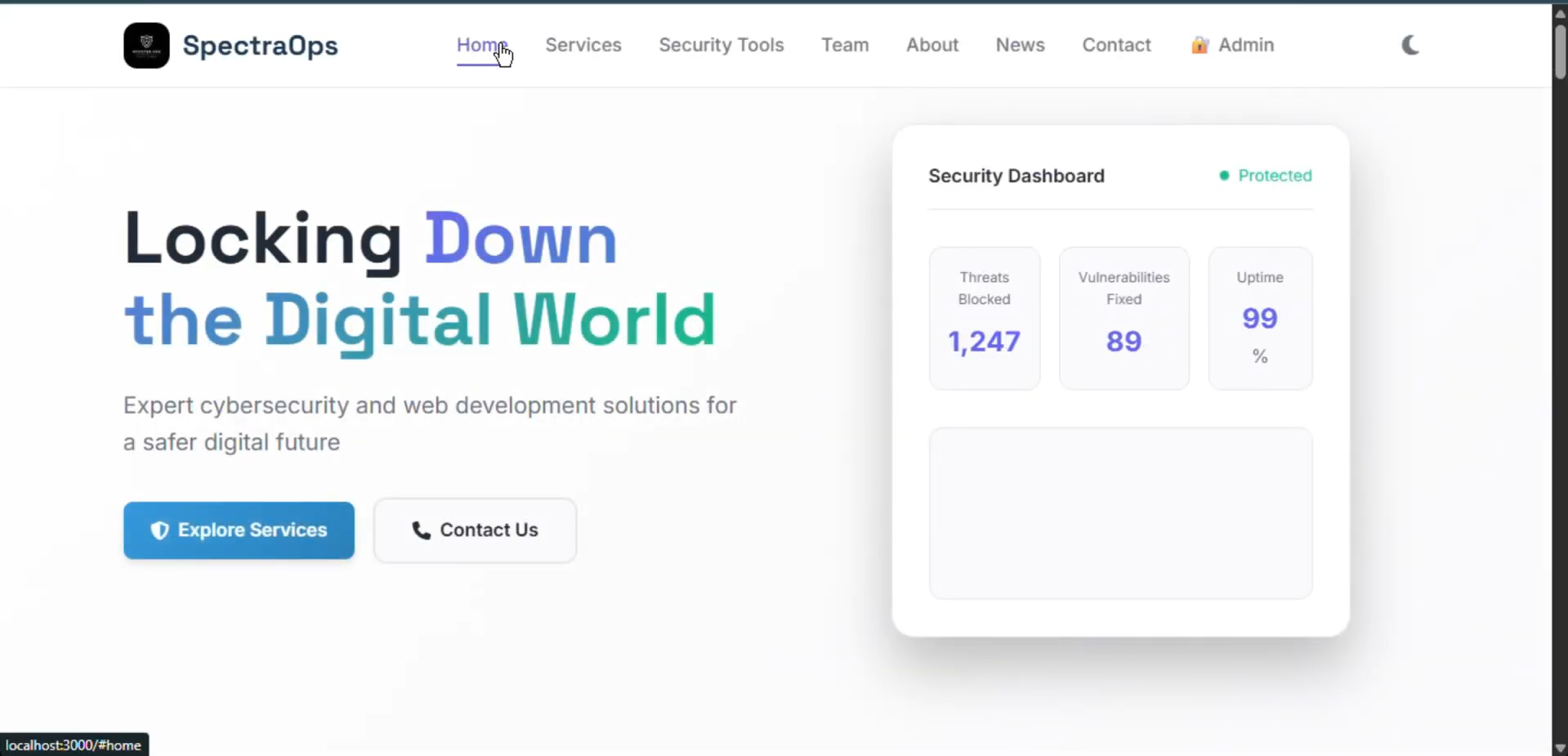Select the Threats Blocked stat card

(984, 318)
